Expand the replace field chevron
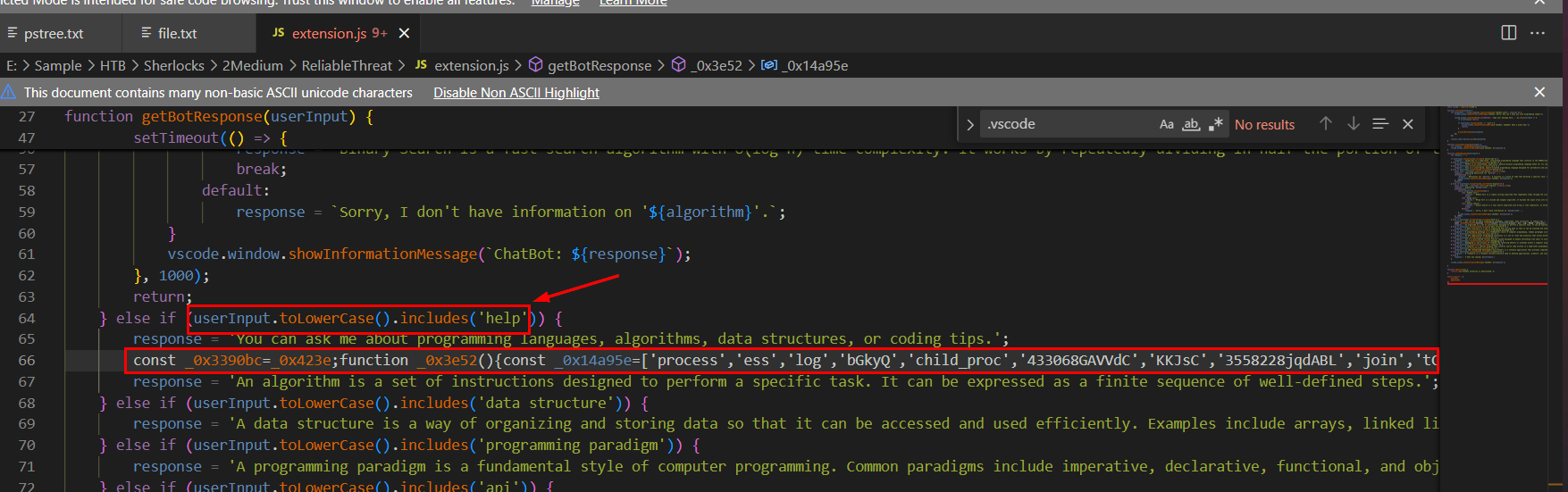 tap(970, 125)
